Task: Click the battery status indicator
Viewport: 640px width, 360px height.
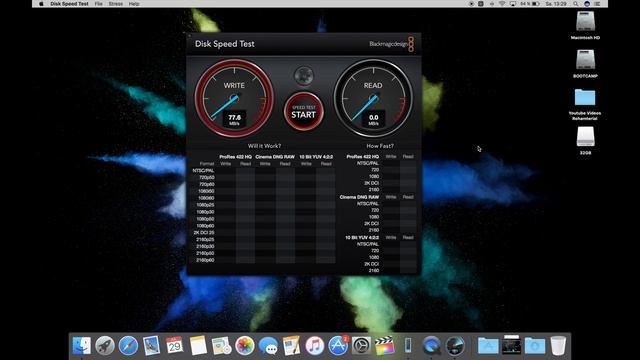Action: [530, 4]
